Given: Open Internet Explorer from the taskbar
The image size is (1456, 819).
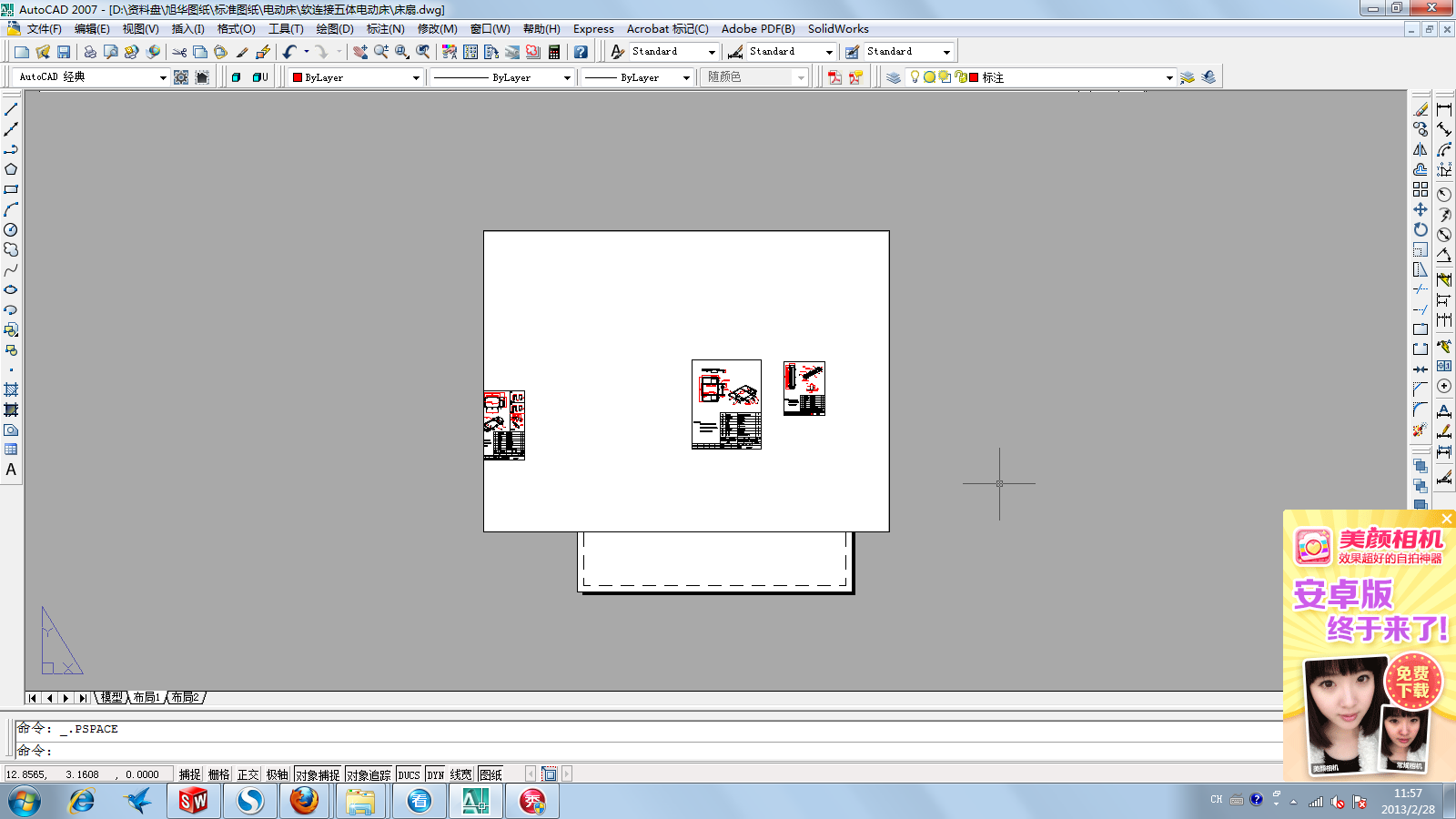Looking at the screenshot, I should tap(83, 801).
